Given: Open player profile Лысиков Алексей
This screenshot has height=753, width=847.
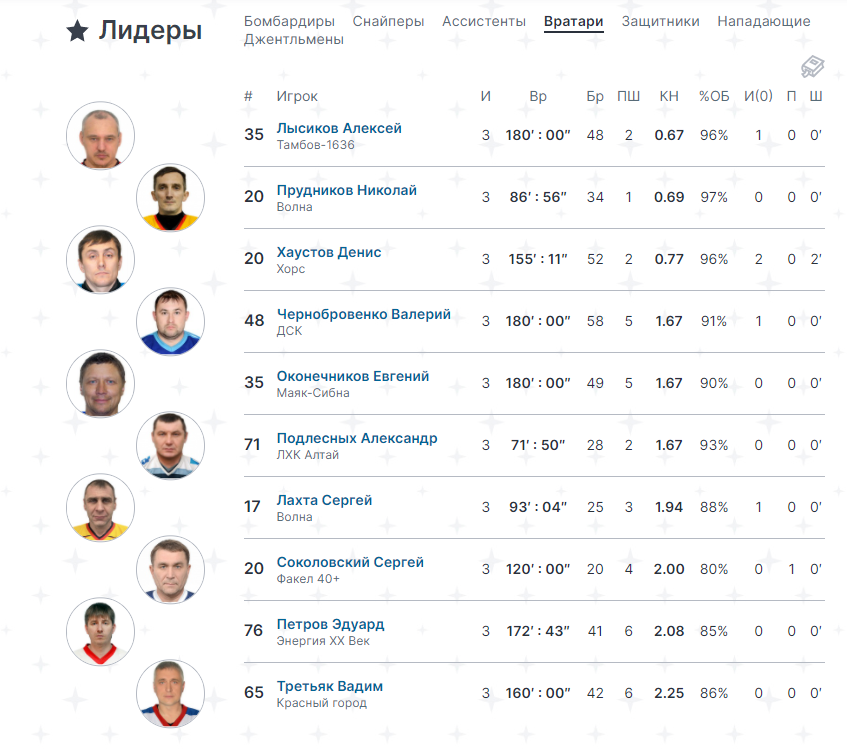Looking at the screenshot, I should coord(339,128).
